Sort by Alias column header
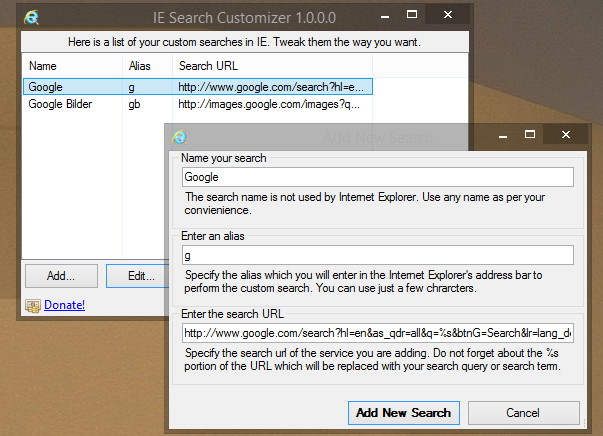The image size is (603, 436). (147, 66)
